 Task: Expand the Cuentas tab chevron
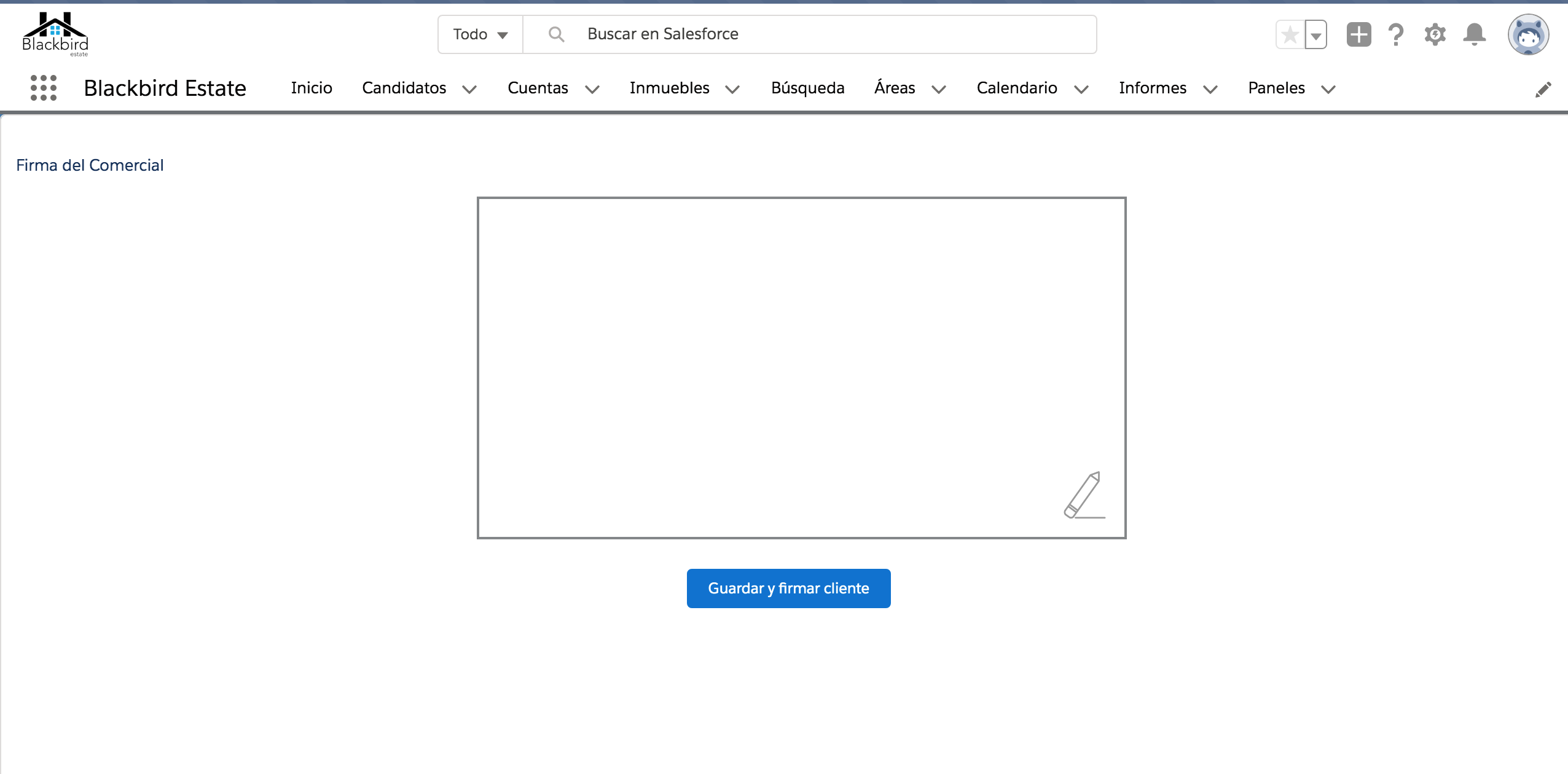(592, 90)
